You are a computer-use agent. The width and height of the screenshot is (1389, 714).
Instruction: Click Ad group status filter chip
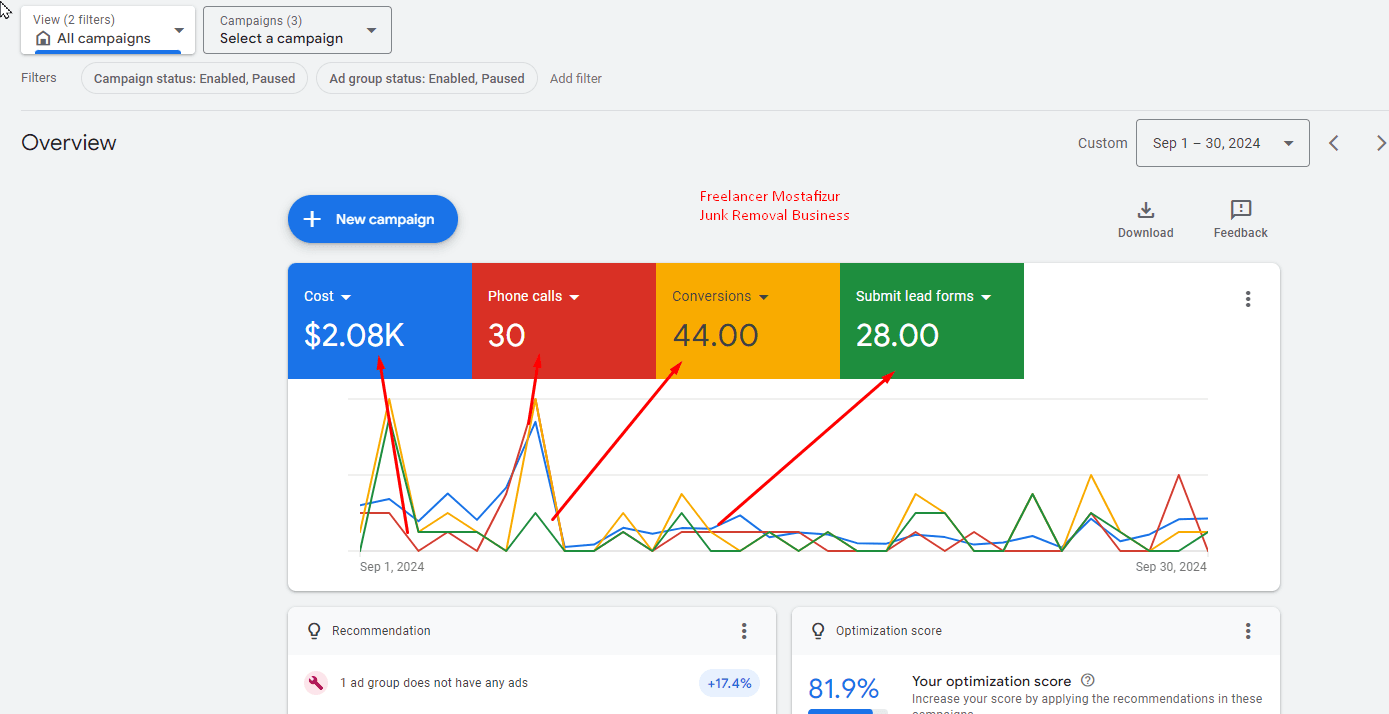point(426,78)
